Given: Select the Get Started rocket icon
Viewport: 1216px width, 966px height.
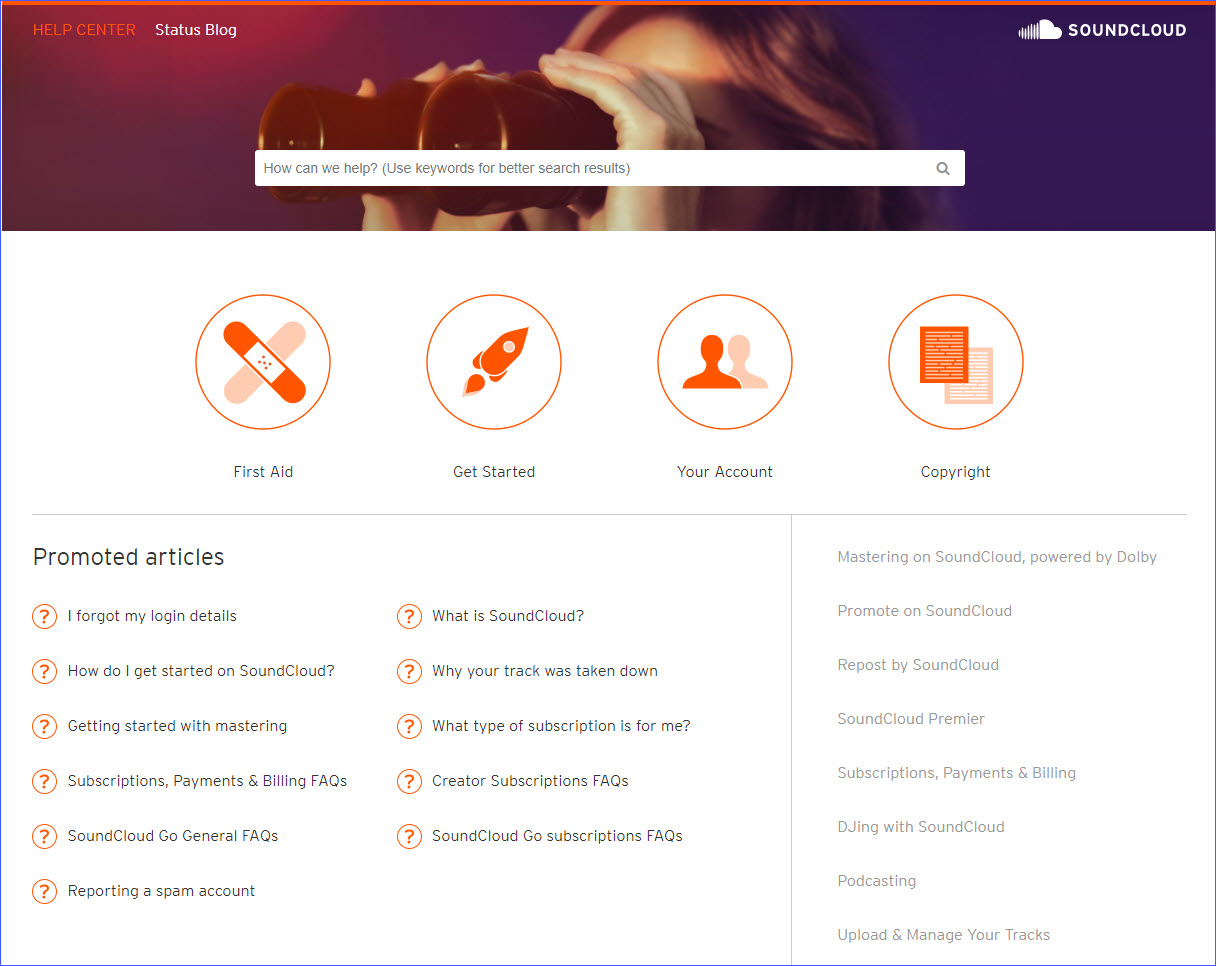Looking at the screenshot, I should point(494,362).
